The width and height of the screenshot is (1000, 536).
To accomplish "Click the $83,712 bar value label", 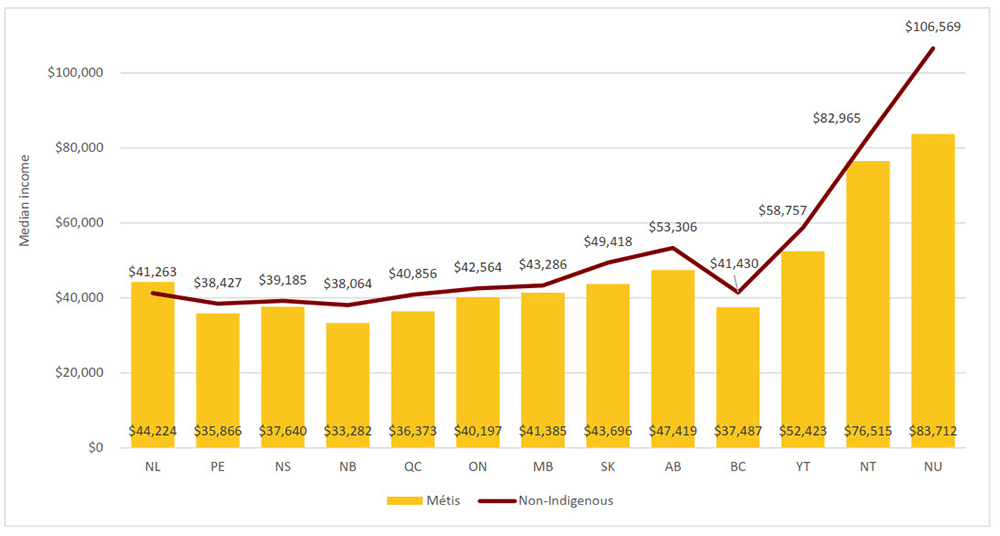I will [932, 430].
